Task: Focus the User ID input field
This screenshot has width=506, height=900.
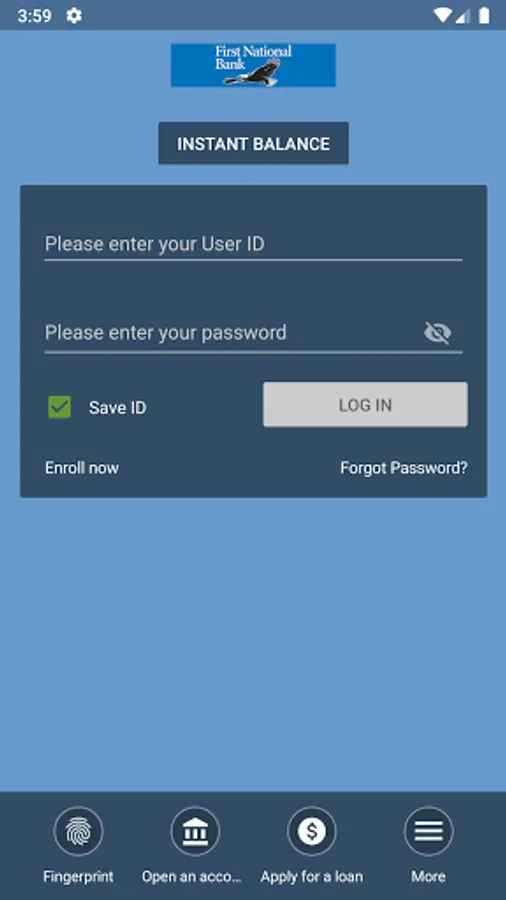Action: pos(254,244)
